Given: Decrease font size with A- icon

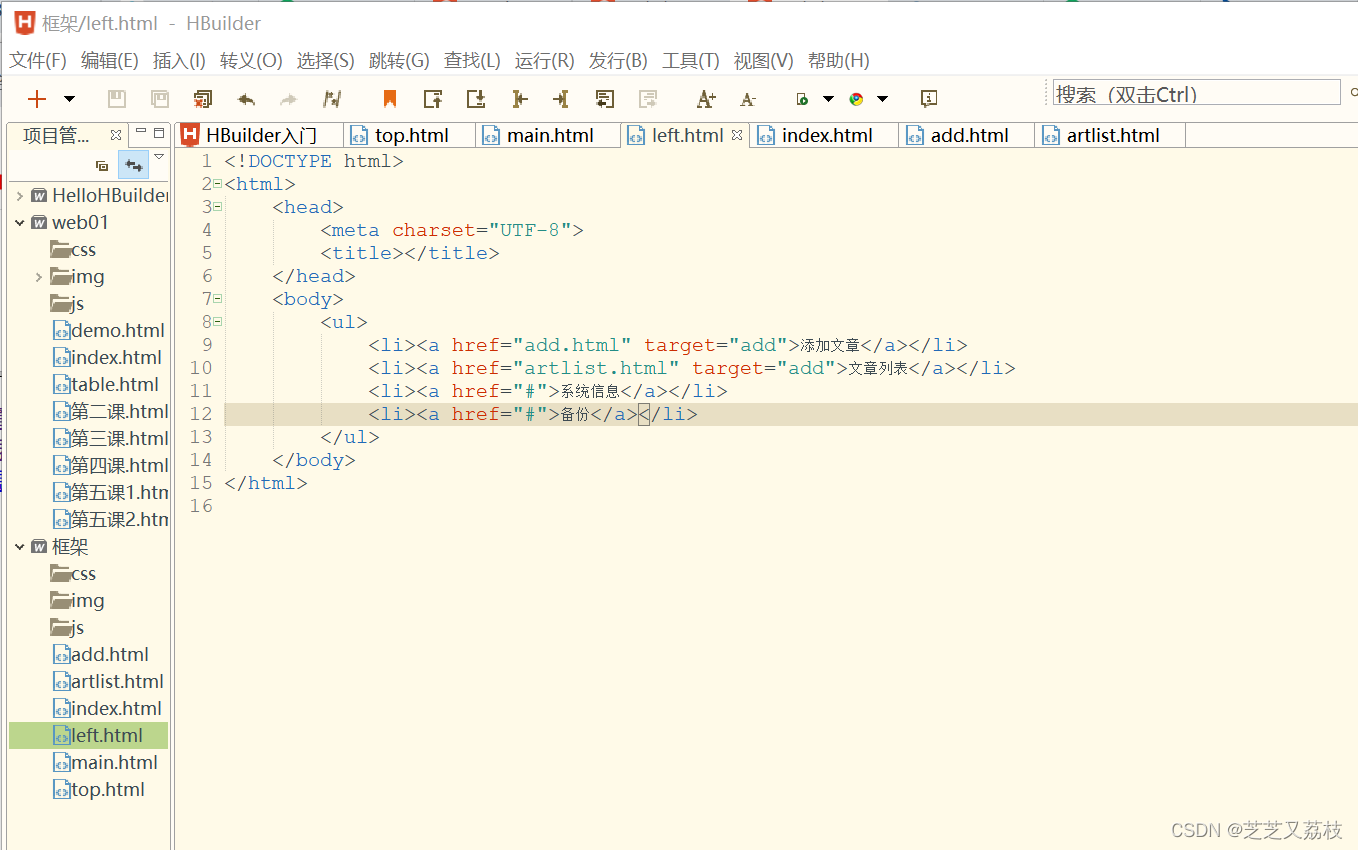Looking at the screenshot, I should click(748, 99).
